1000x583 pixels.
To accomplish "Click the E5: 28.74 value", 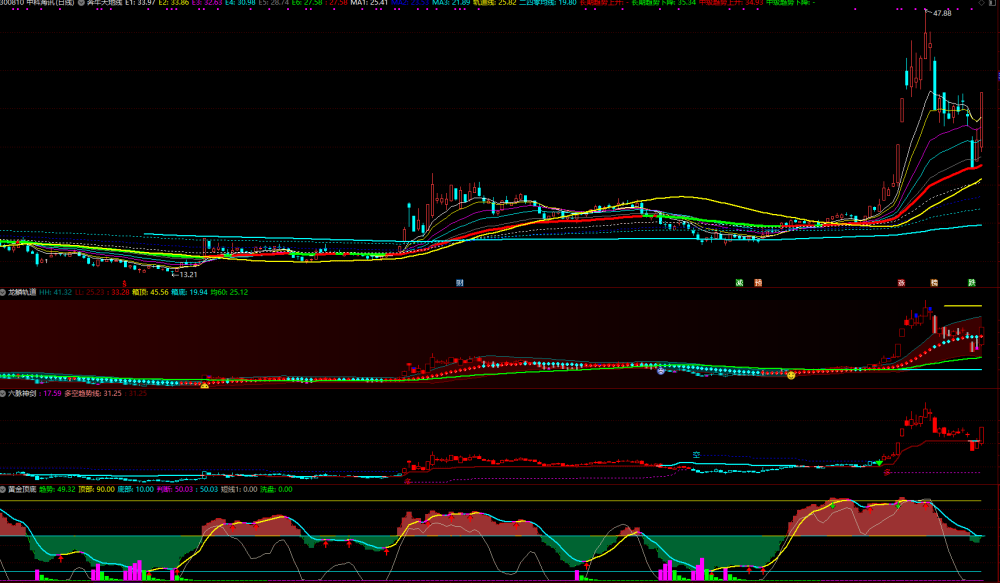I will (274, 3).
